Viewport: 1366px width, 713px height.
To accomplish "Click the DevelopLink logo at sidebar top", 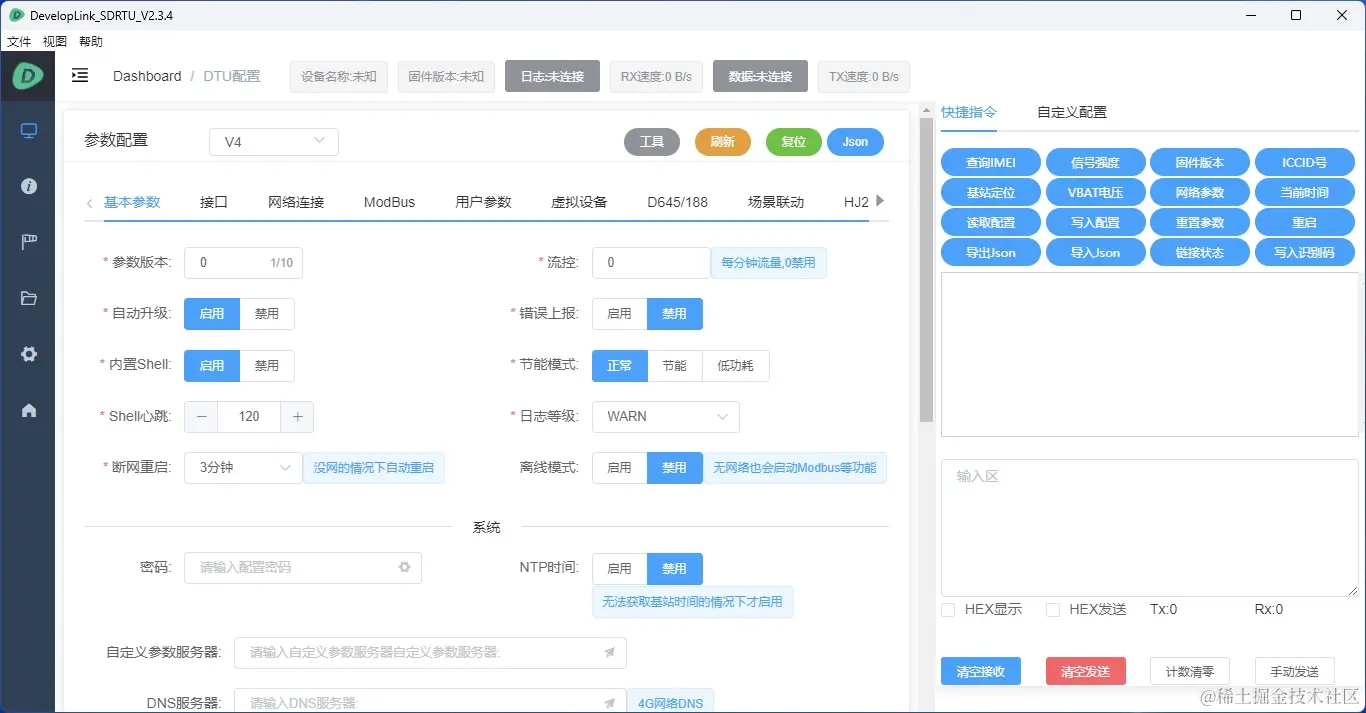I will (27, 76).
